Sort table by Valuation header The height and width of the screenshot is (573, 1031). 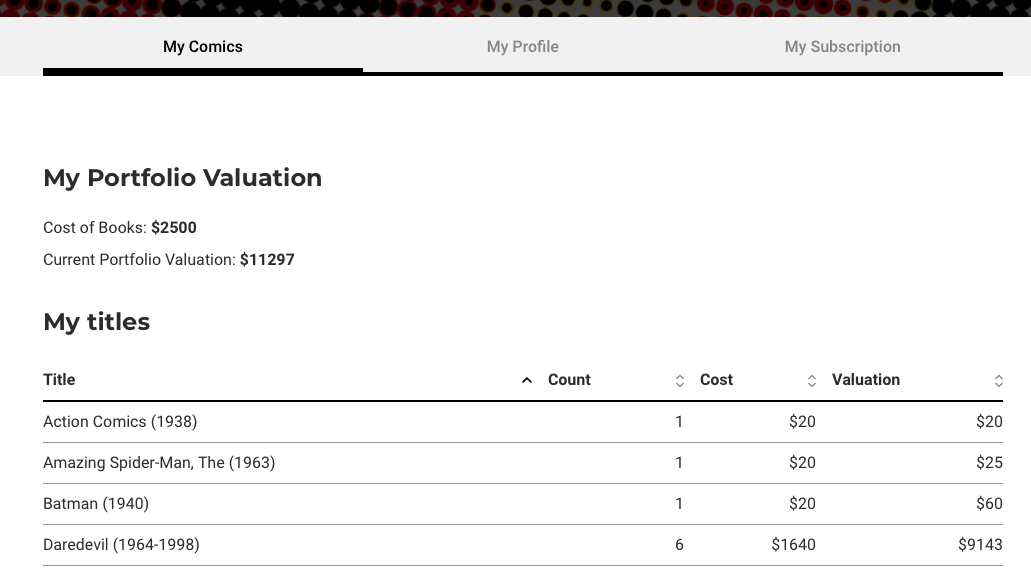pyautogui.click(x=865, y=380)
